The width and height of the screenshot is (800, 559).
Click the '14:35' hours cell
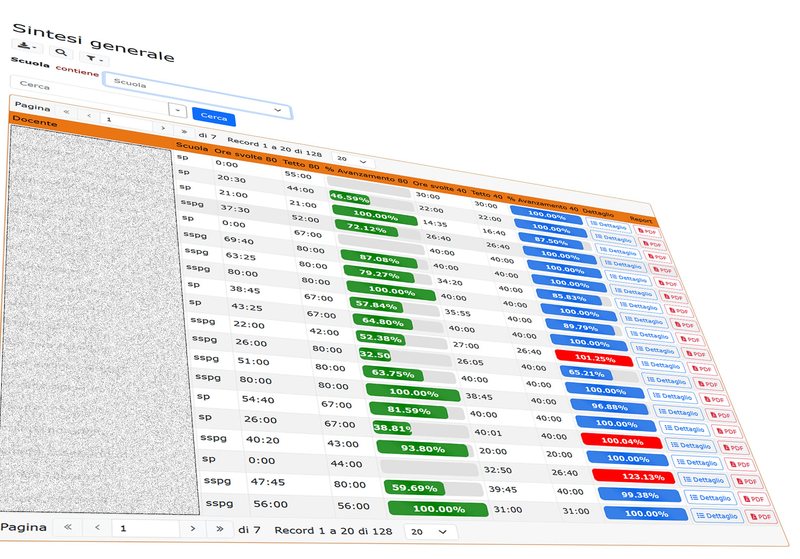pyautogui.click(x=435, y=223)
